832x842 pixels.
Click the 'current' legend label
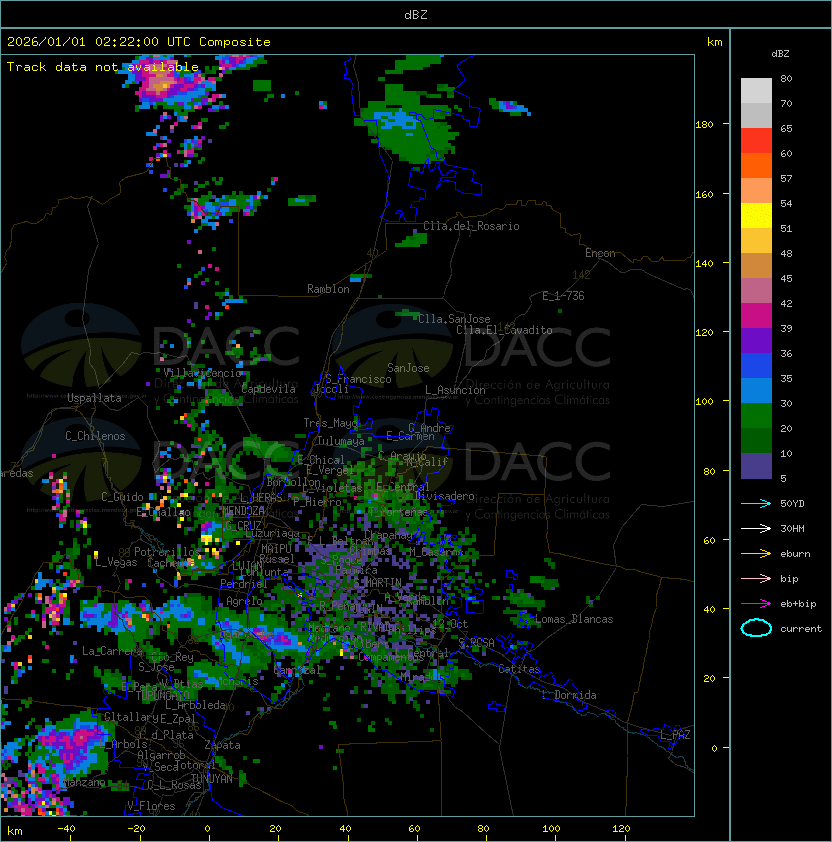pyautogui.click(x=801, y=629)
